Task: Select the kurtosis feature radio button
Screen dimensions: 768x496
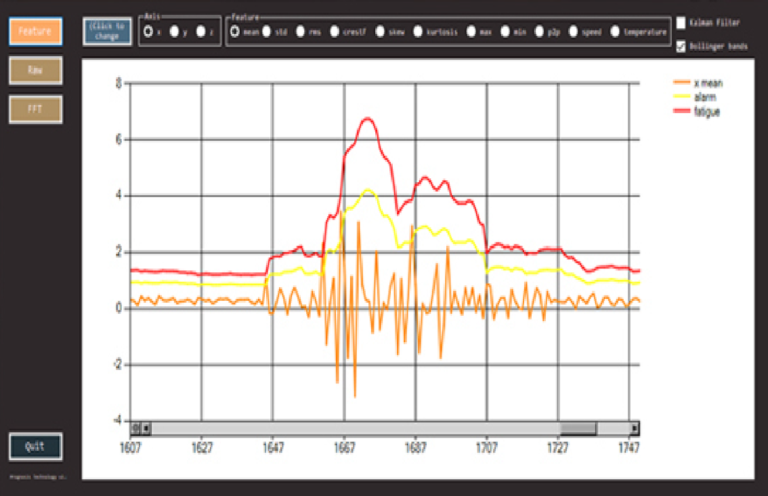Action: pos(417,32)
